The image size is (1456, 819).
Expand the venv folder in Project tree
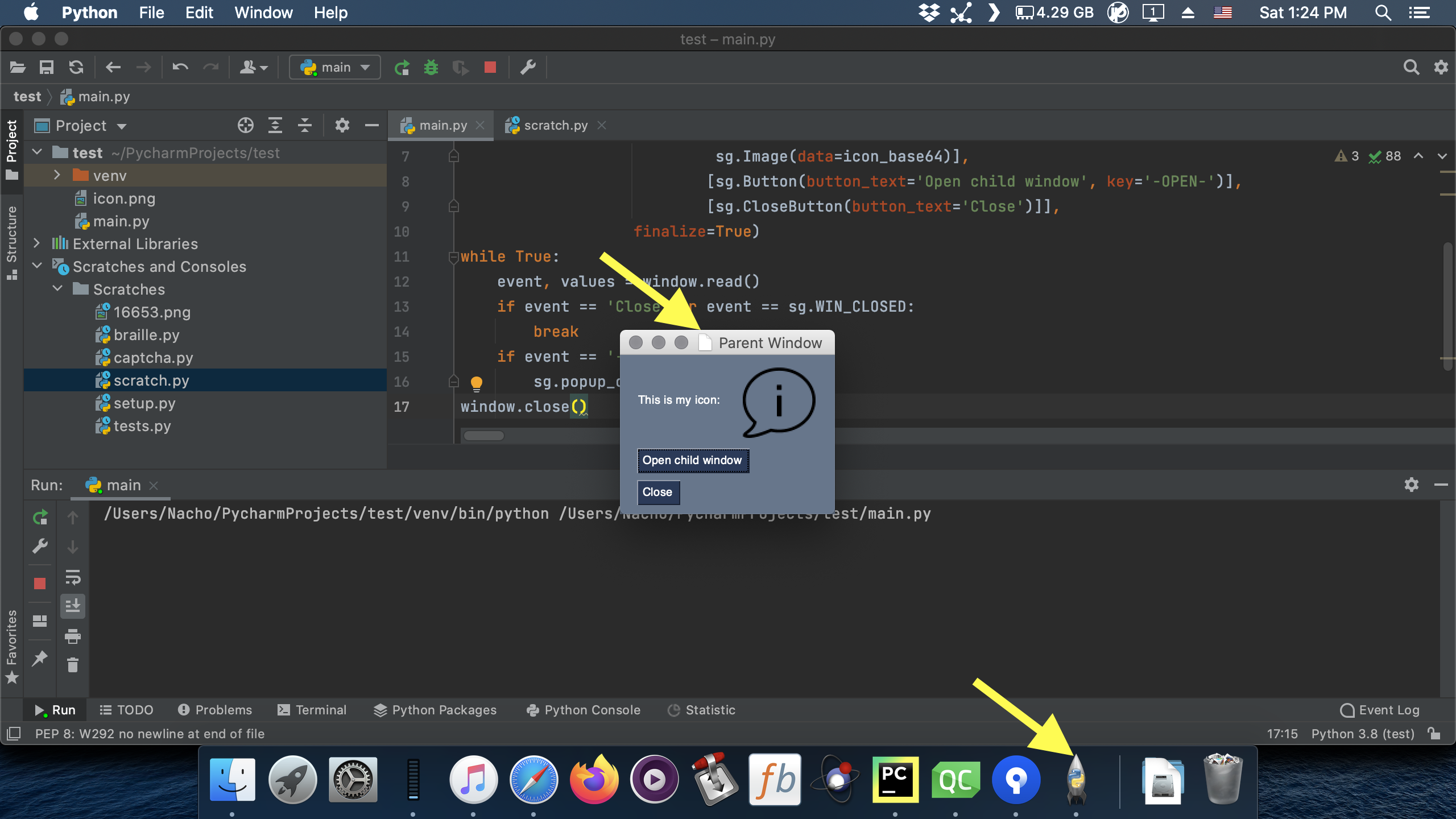(57, 175)
